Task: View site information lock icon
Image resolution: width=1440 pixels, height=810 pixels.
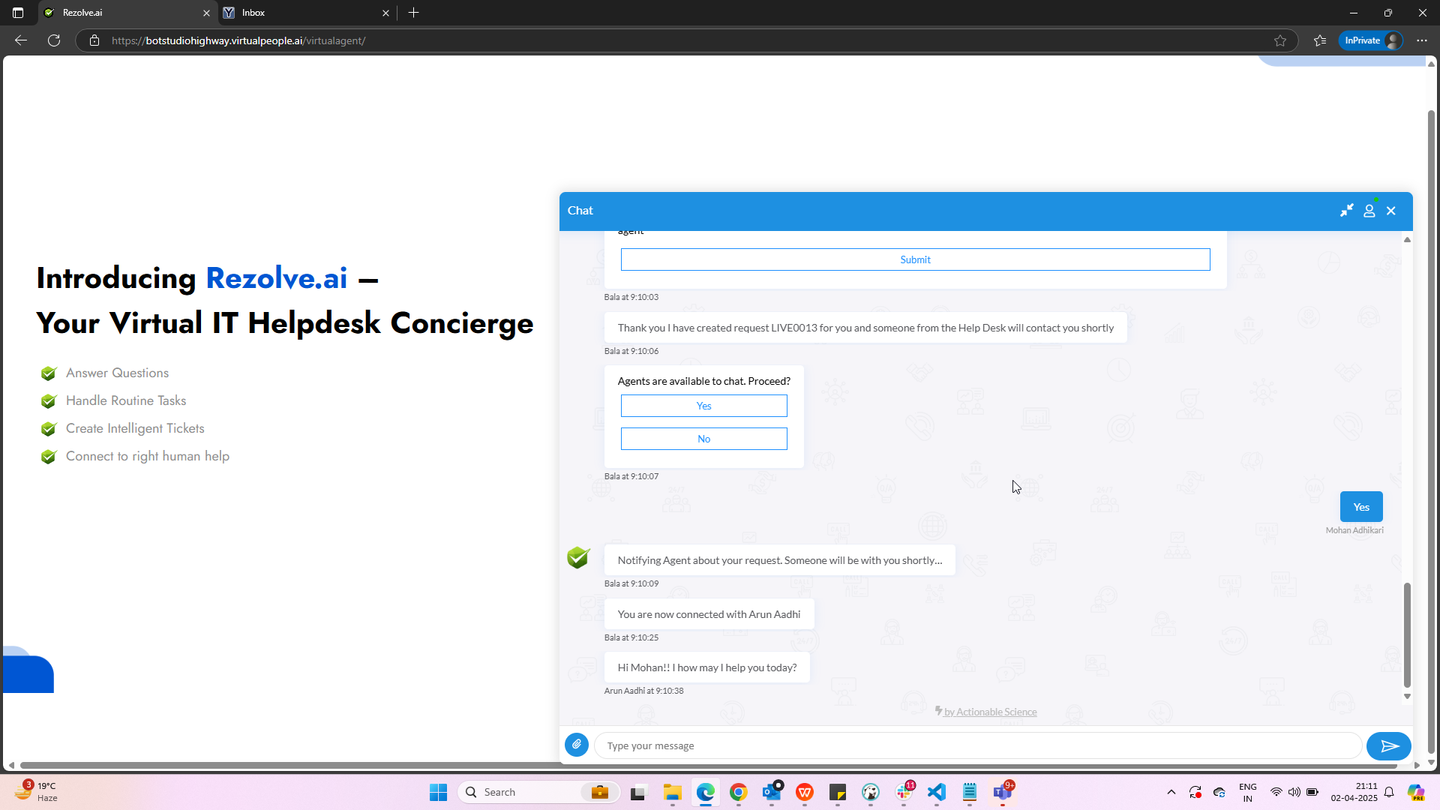Action: [94, 41]
